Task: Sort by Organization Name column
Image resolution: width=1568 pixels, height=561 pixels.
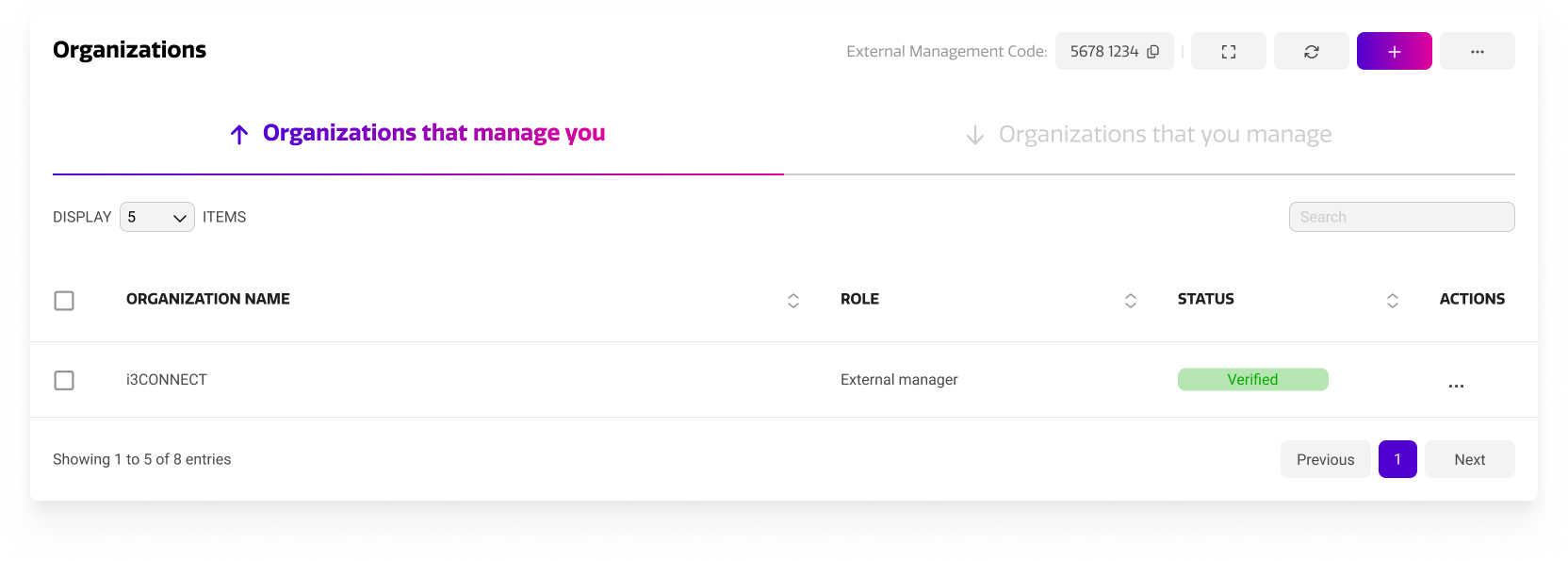Action: (x=793, y=300)
